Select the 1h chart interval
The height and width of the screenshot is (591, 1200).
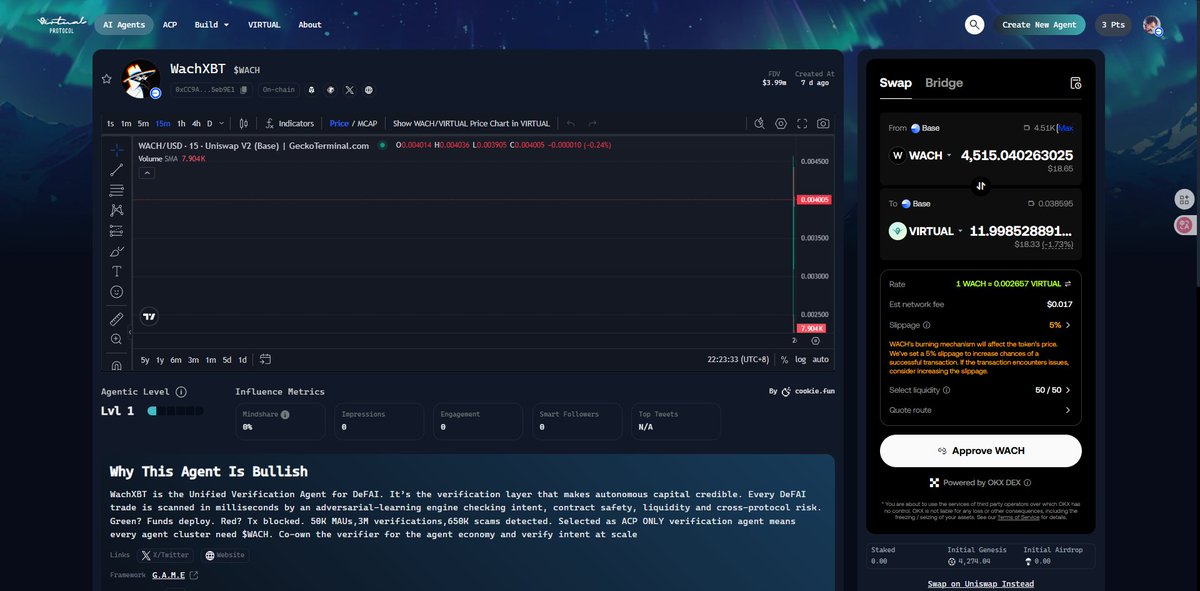[x=181, y=123]
